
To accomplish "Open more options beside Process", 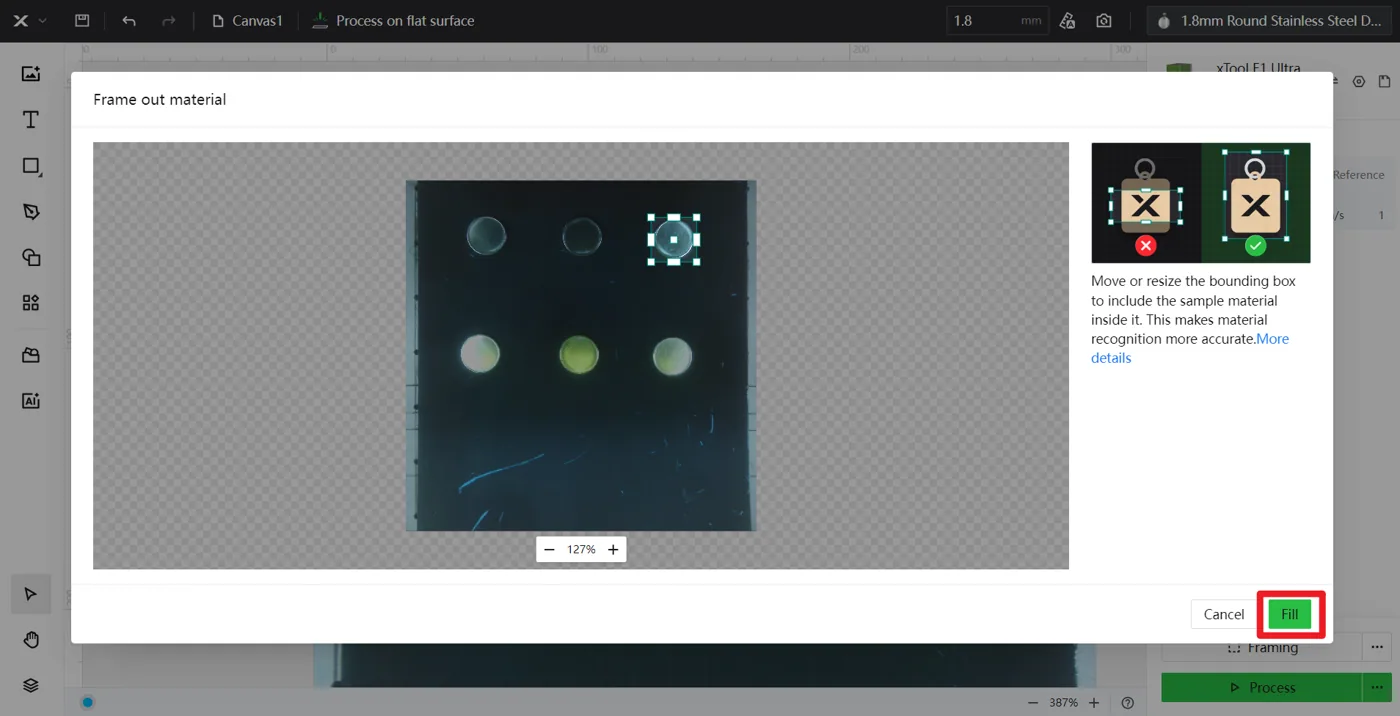I will click(1377, 688).
